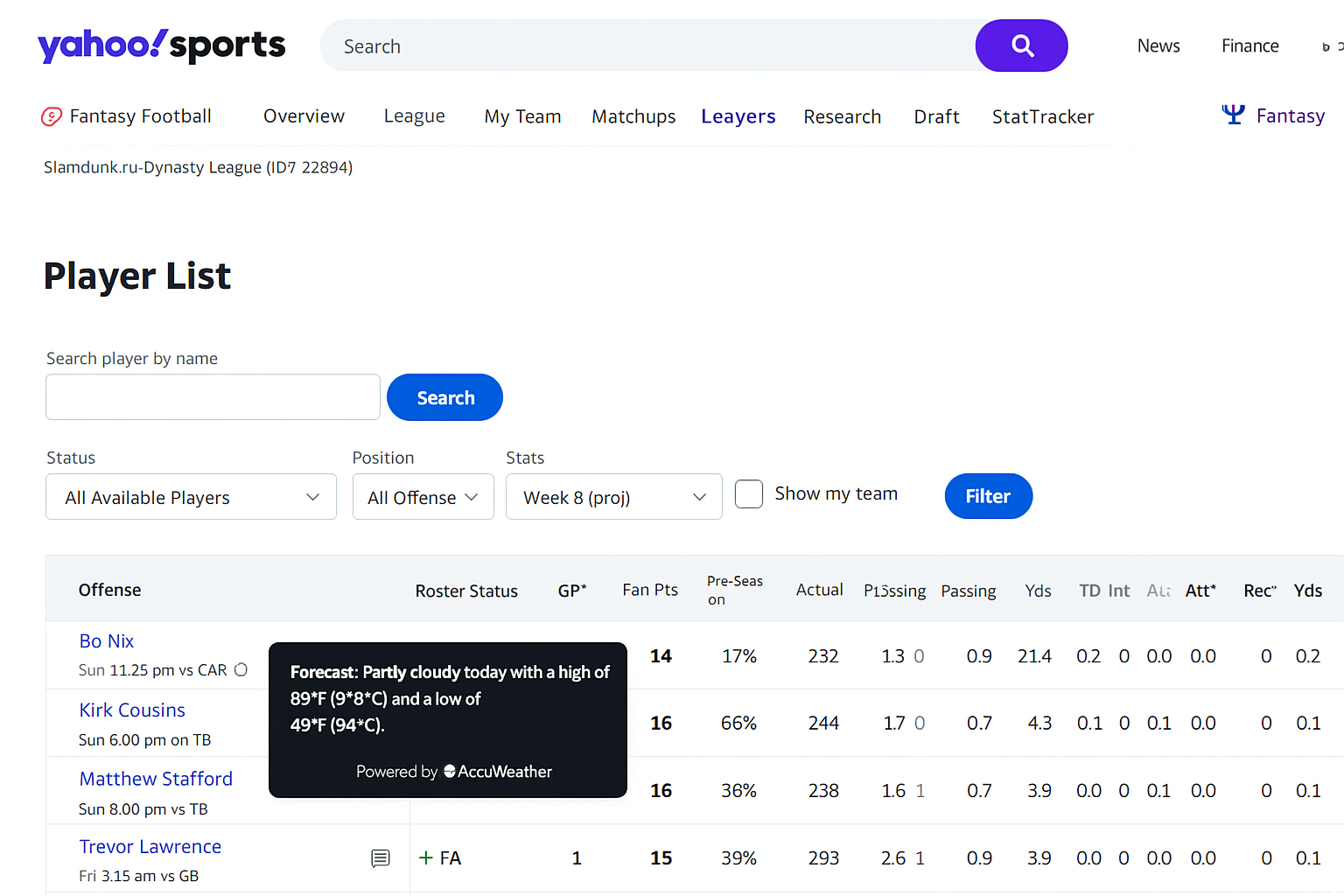The width and height of the screenshot is (1344, 896).
Task: Open Matthew Stafford player page
Action: click(x=156, y=779)
